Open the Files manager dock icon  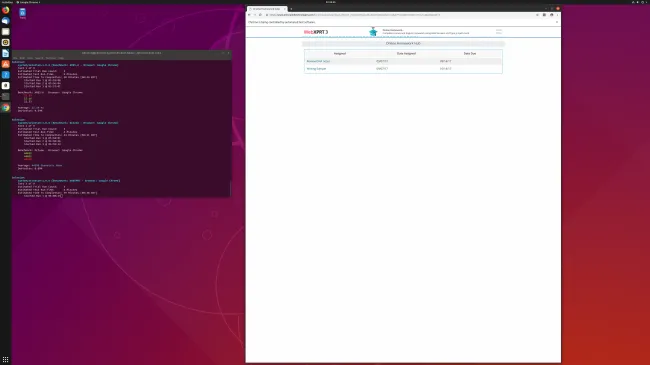coord(5,32)
